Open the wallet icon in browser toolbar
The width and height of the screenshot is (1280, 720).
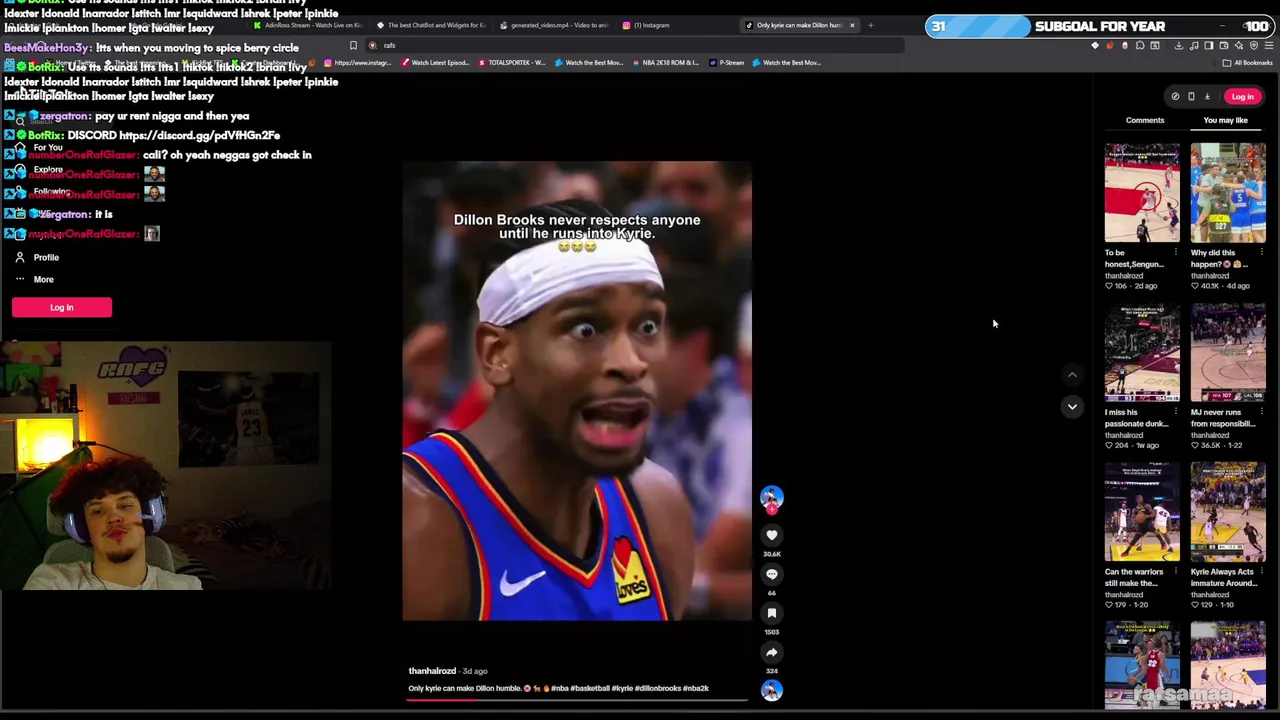pyautogui.click(x=1224, y=45)
